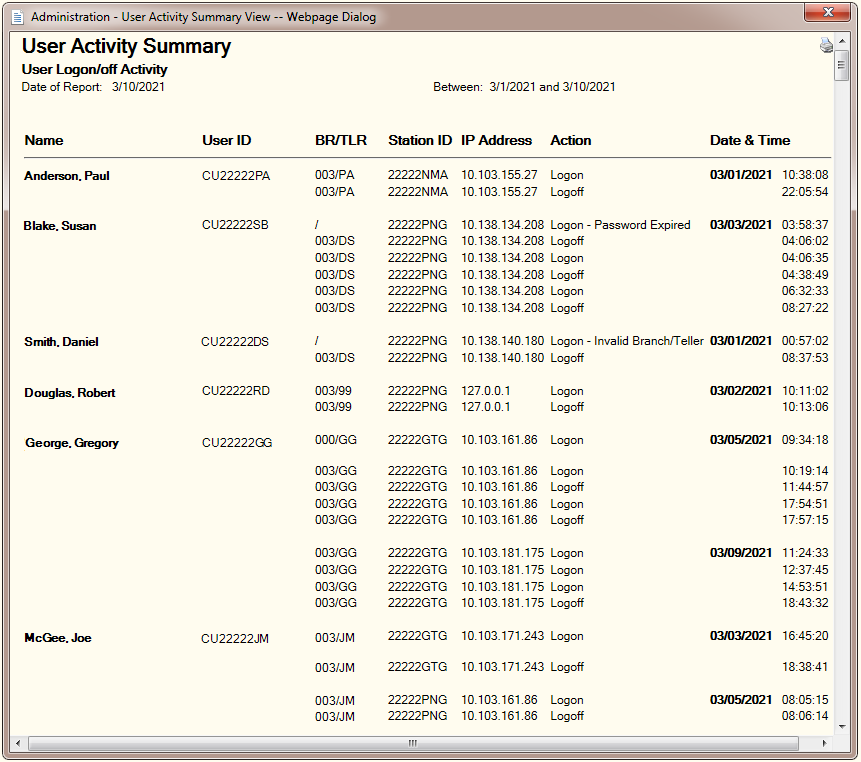Click the 10.103.171.243 IP at 16:45:20
The height and width of the screenshot is (762, 861).
click(x=502, y=636)
